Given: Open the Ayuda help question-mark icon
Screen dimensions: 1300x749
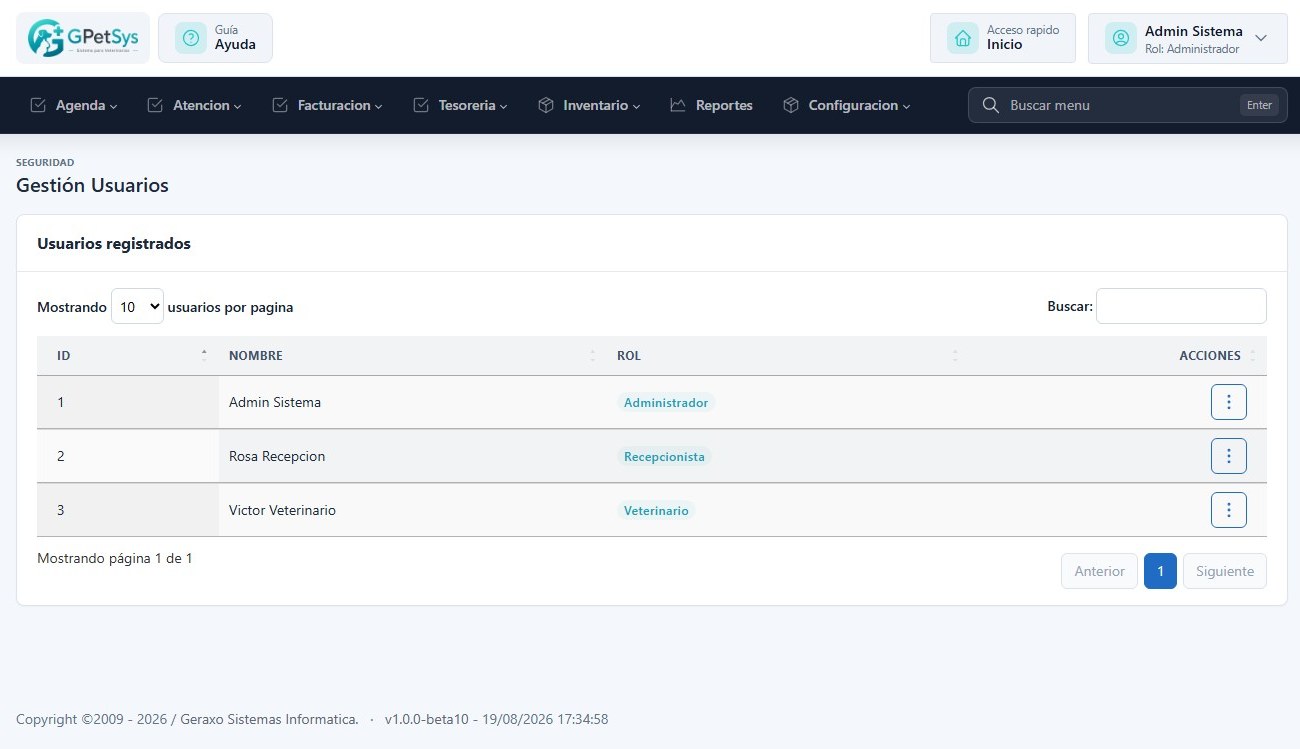Looking at the screenshot, I should (191, 38).
